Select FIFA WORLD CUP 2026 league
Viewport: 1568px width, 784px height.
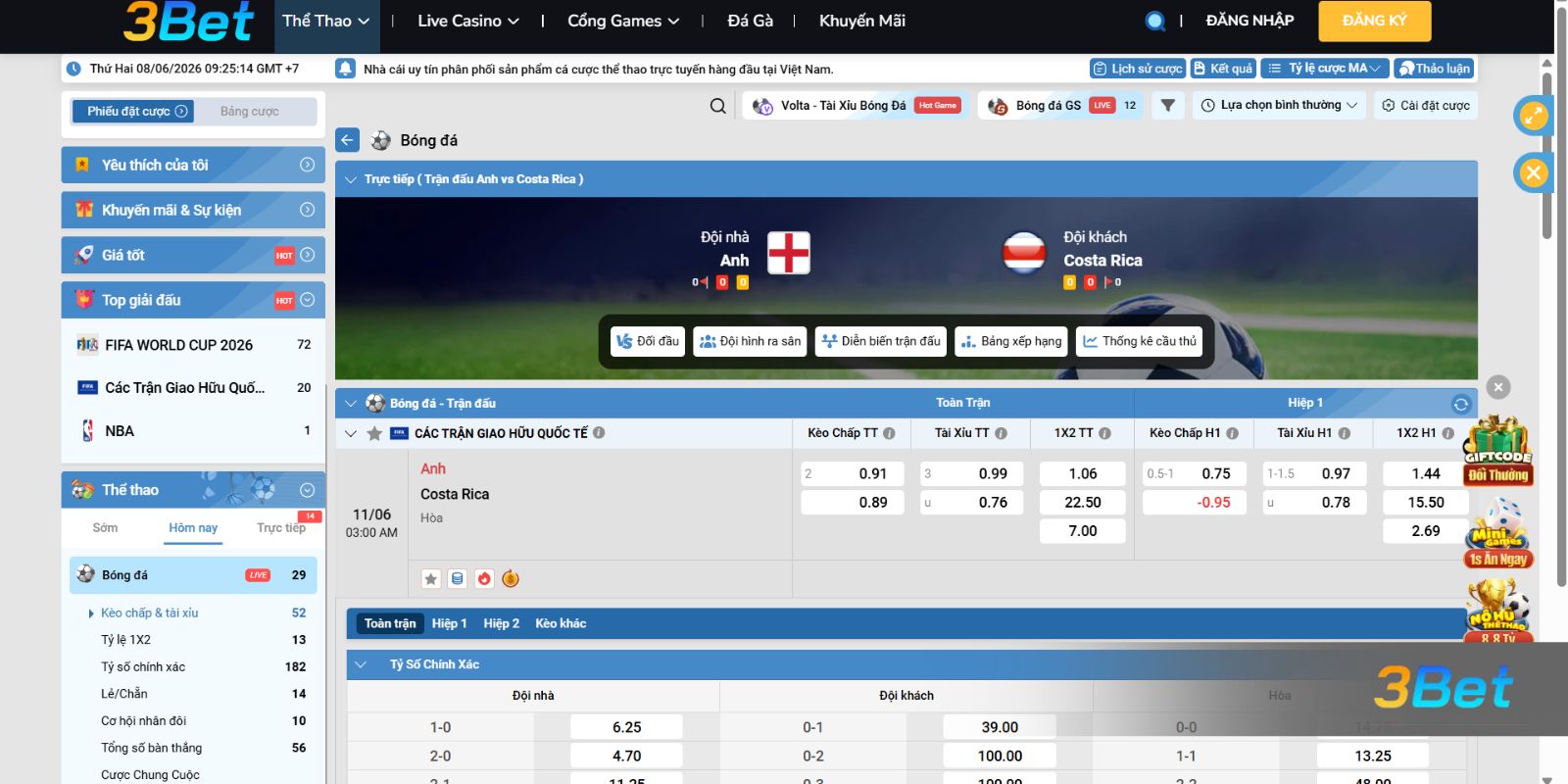coord(193,345)
